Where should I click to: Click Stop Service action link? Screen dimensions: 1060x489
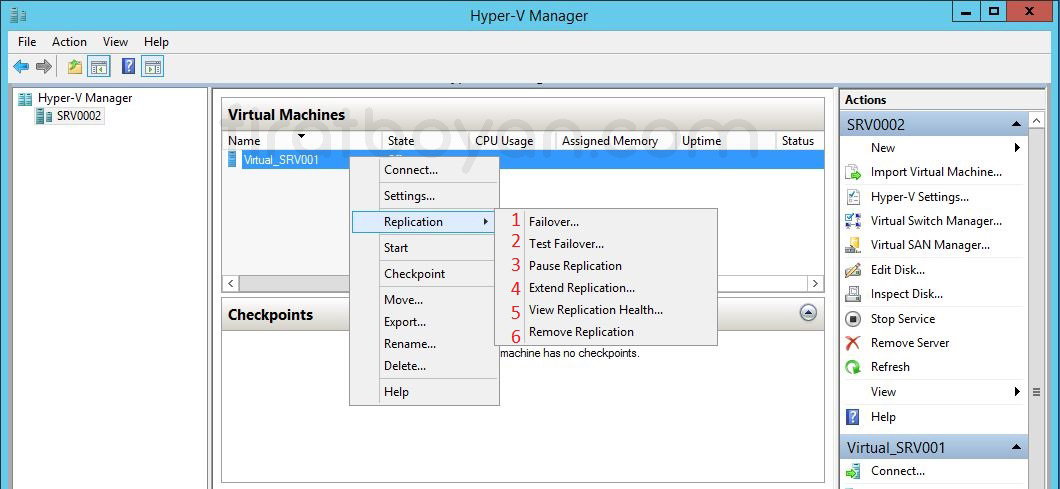(902, 319)
